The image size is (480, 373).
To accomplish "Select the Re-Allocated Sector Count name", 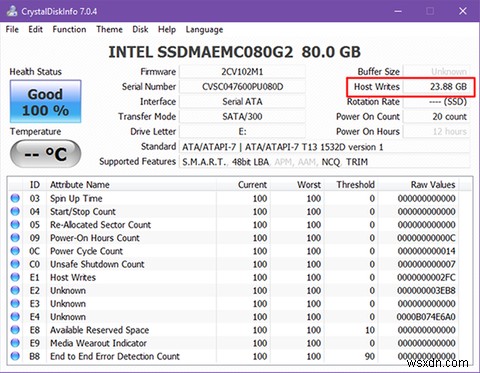I will pyautogui.click(x=100, y=225).
